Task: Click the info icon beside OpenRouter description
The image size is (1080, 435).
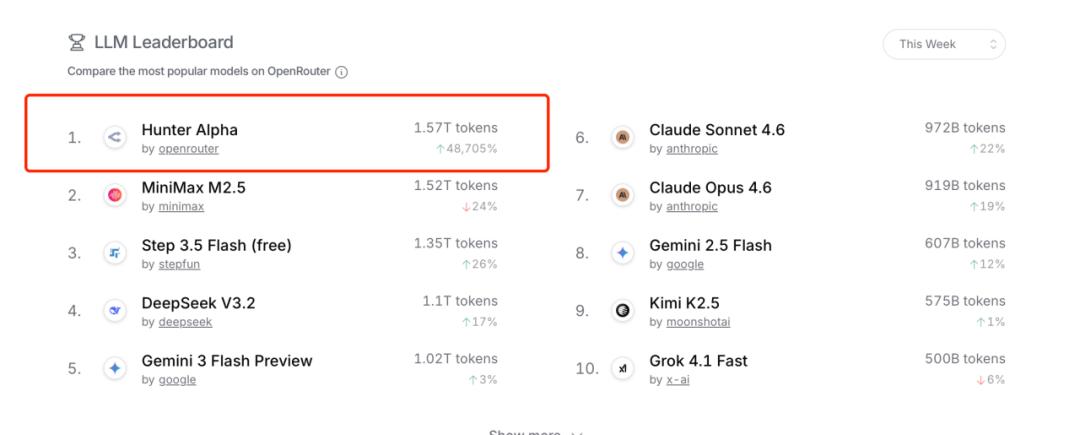Action: coord(342,72)
